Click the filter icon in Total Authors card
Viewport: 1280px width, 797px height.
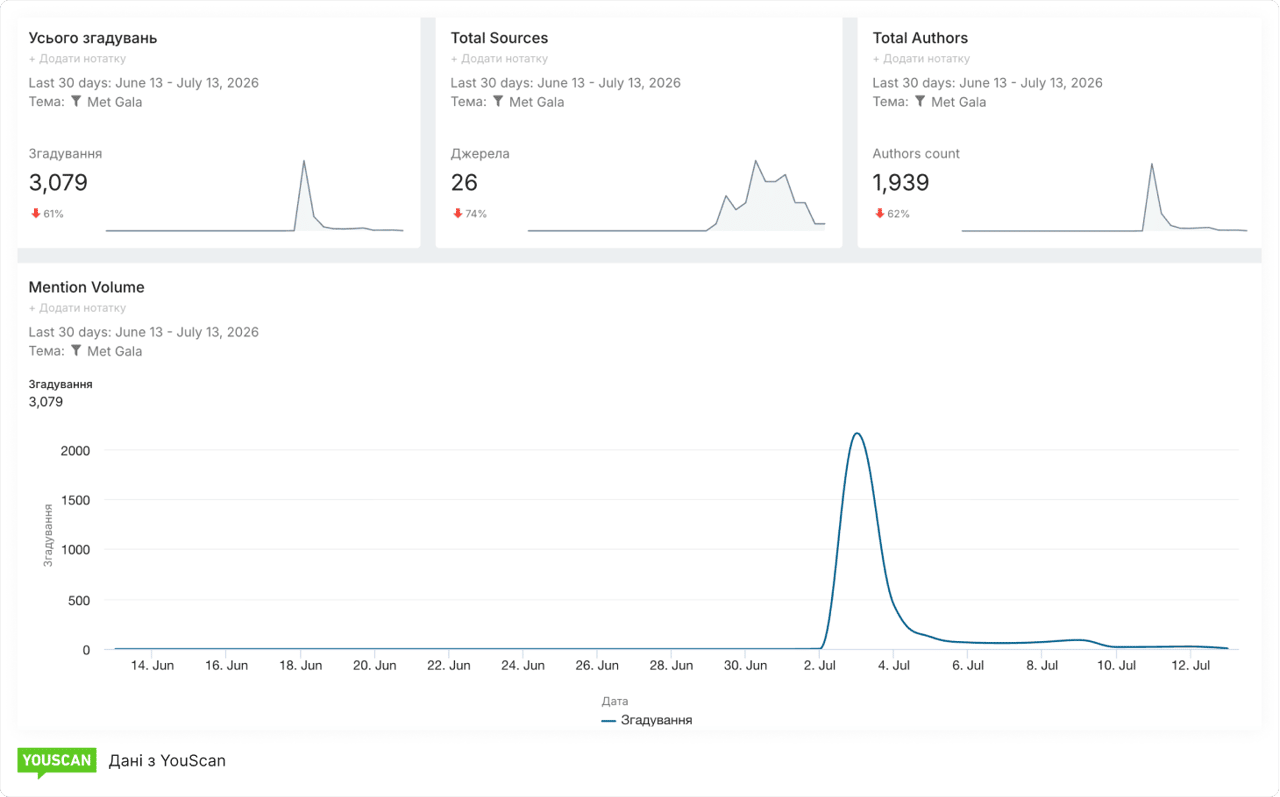[920, 101]
